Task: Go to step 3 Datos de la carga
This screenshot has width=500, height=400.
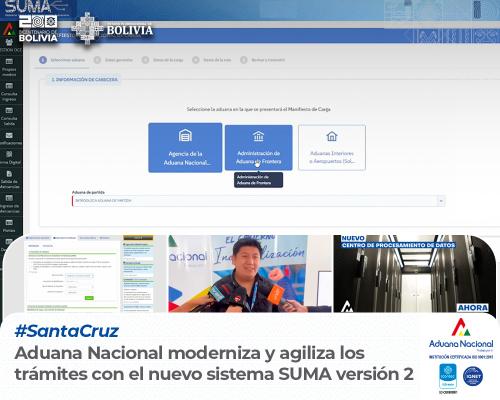Action: [163, 60]
